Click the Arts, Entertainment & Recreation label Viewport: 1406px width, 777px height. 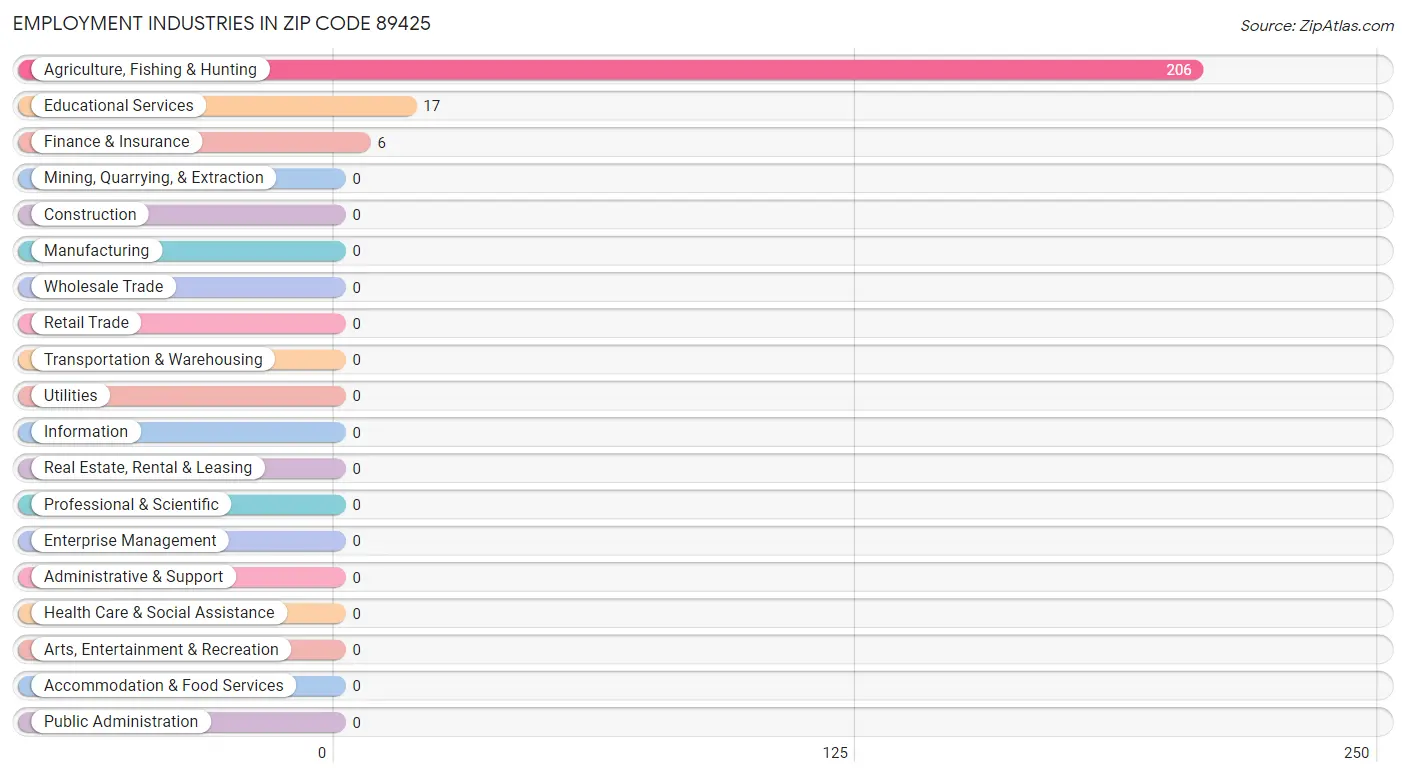(x=161, y=649)
